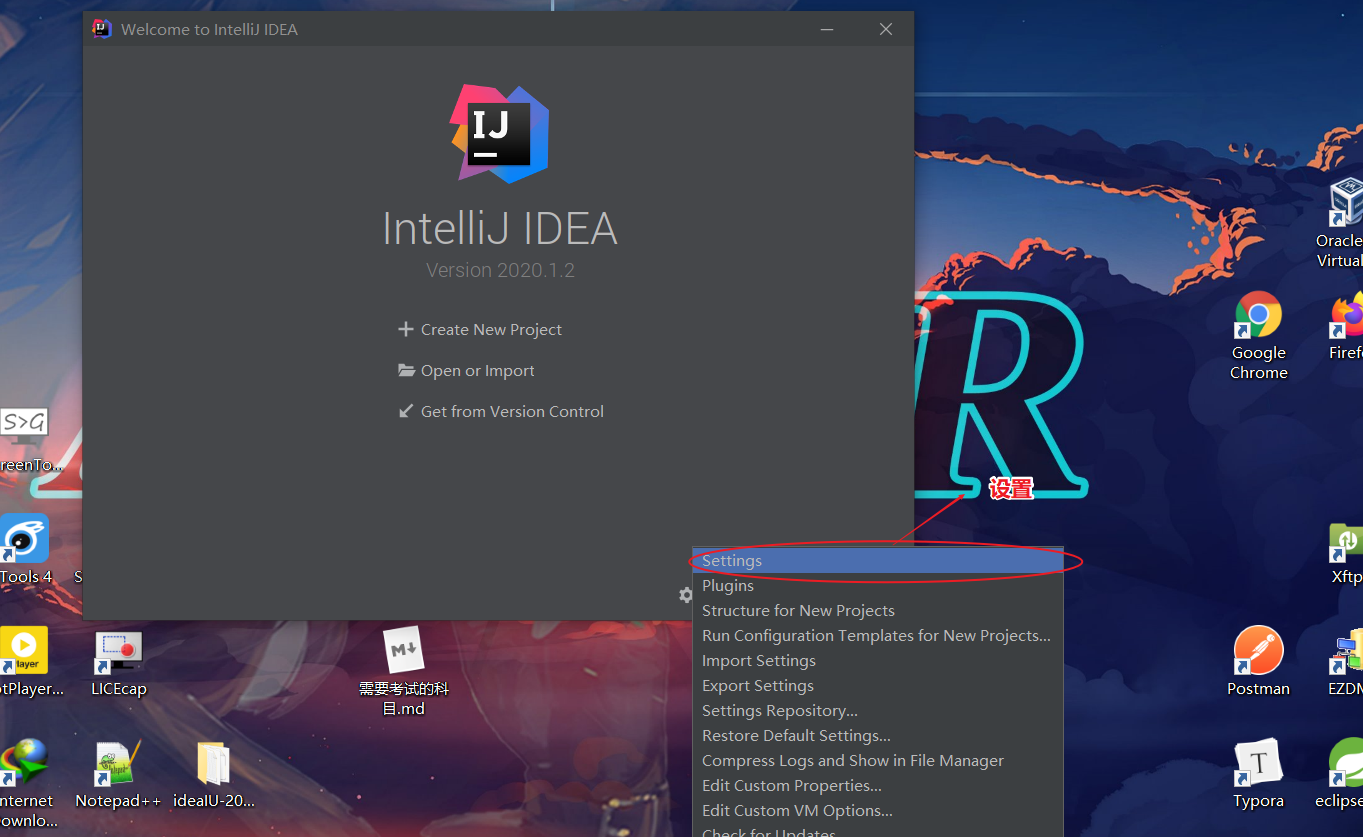Image resolution: width=1363 pixels, height=837 pixels.
Task: Close the Welcome to IntelliJ IDEA window
Action: tap(886, 29)
